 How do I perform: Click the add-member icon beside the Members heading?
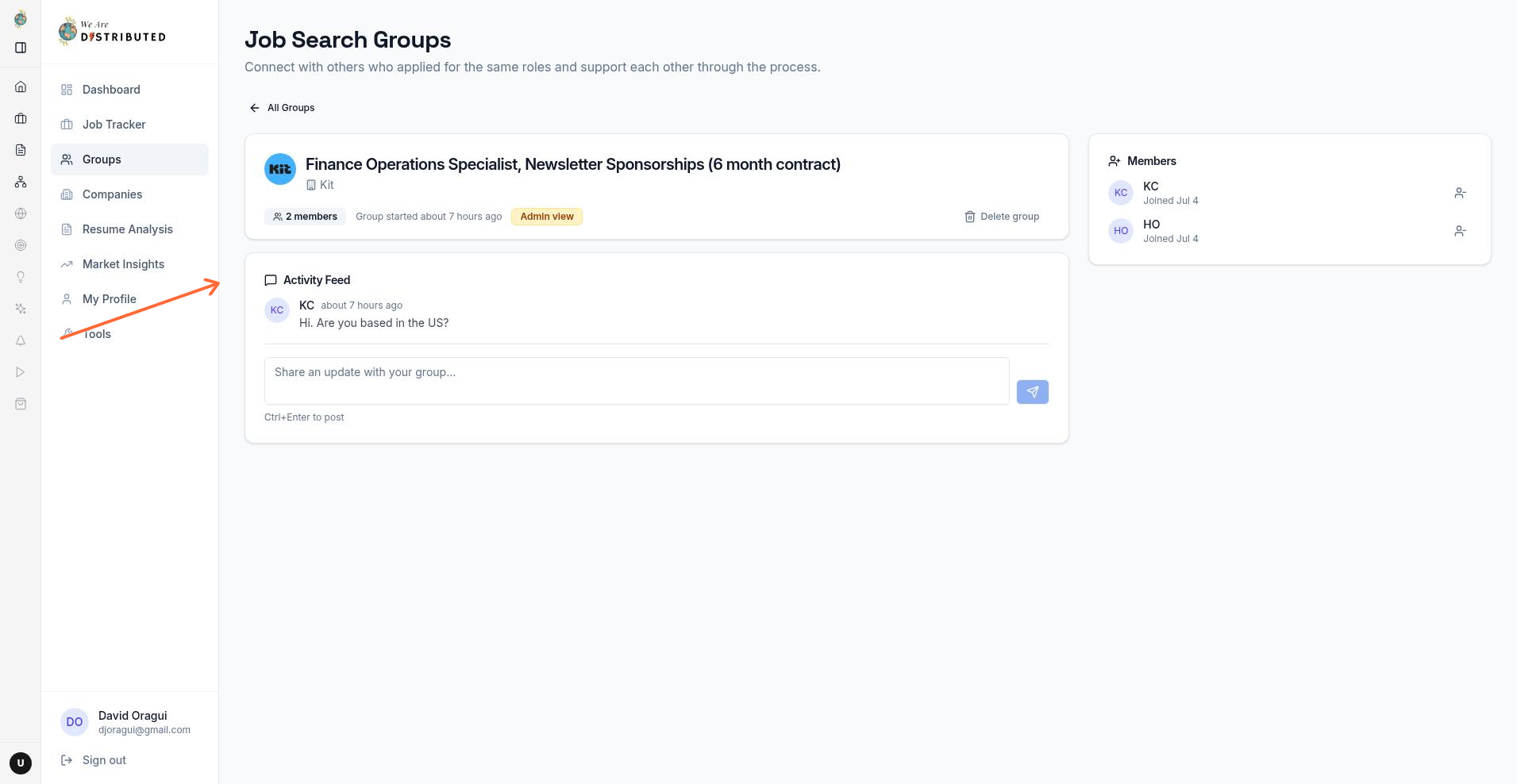pyautogui.click(x=1115, y=161)
